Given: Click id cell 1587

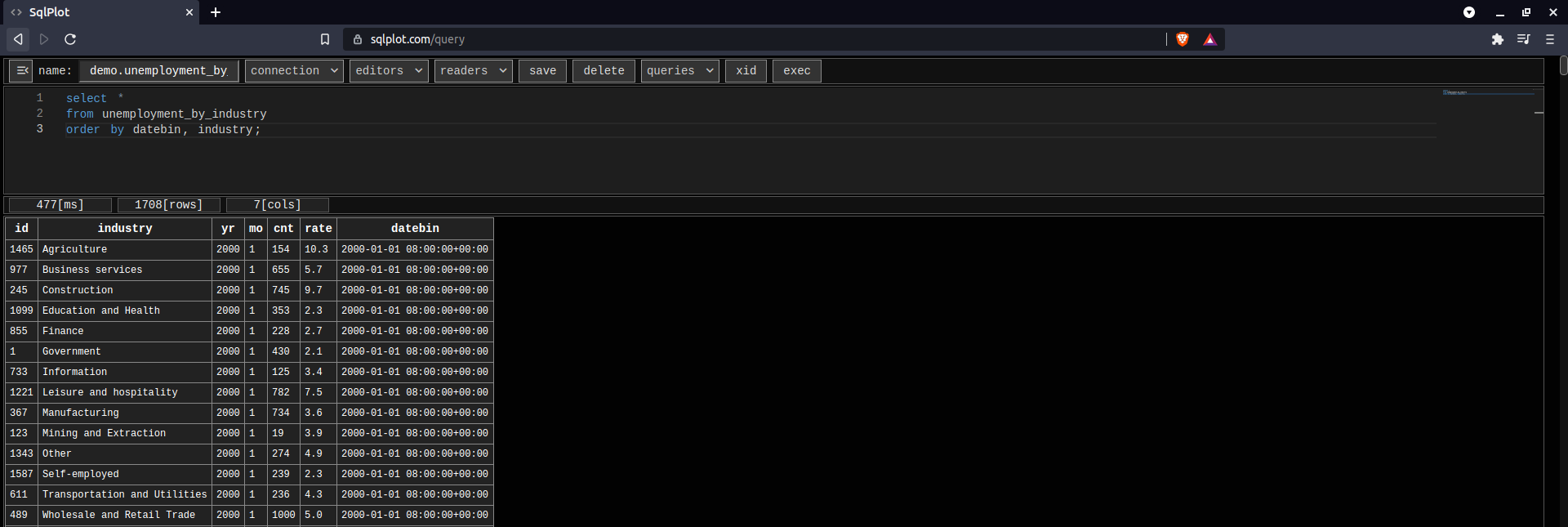Looking at the screenshot, I should [x=21, y=474].
